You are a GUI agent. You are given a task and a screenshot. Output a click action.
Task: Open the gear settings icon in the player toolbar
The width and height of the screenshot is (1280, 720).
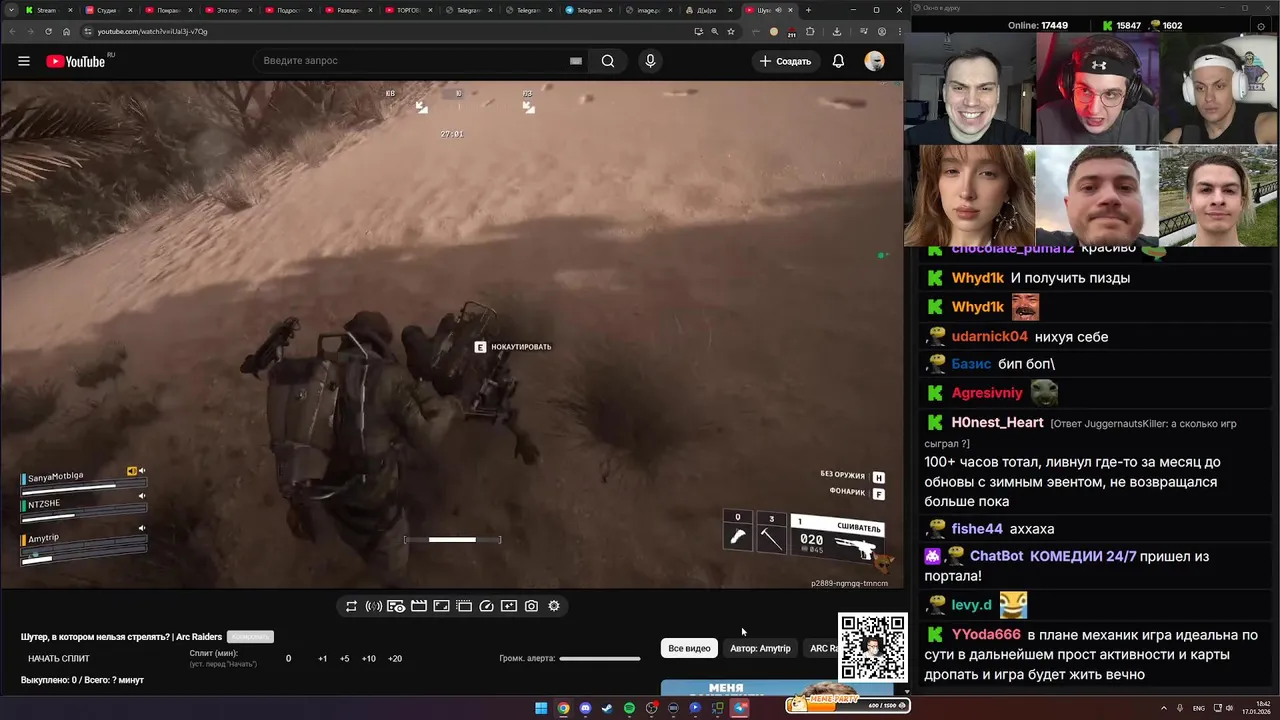tap(554, 606)
